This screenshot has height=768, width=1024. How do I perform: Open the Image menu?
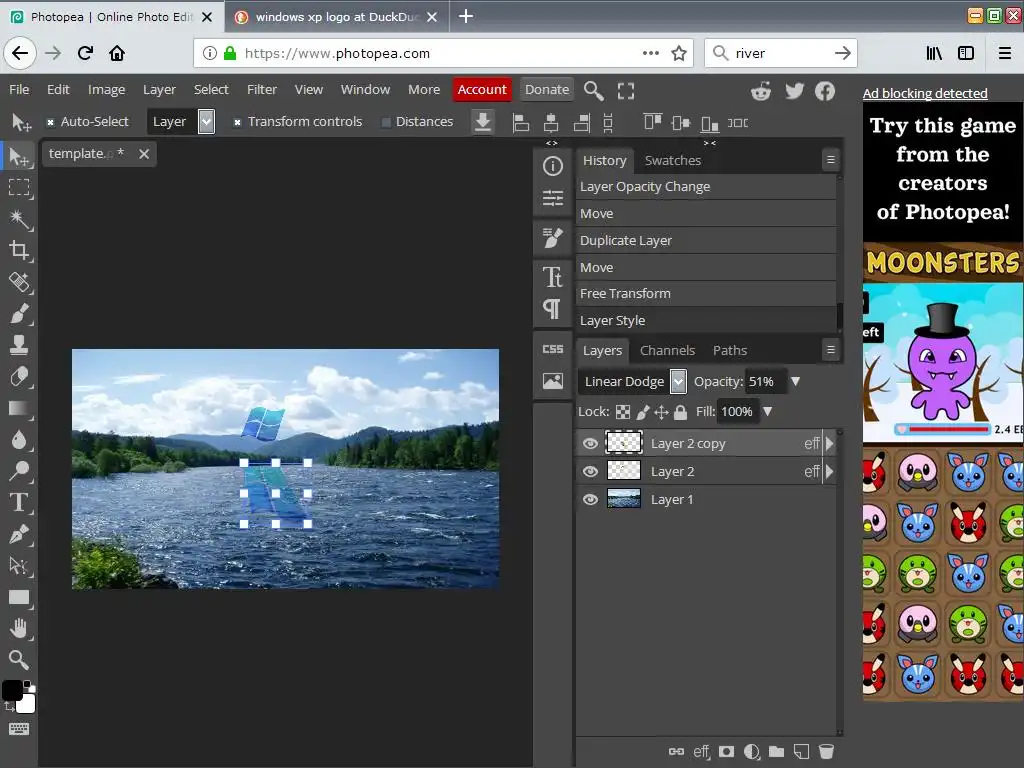click(x=106, y=89)
